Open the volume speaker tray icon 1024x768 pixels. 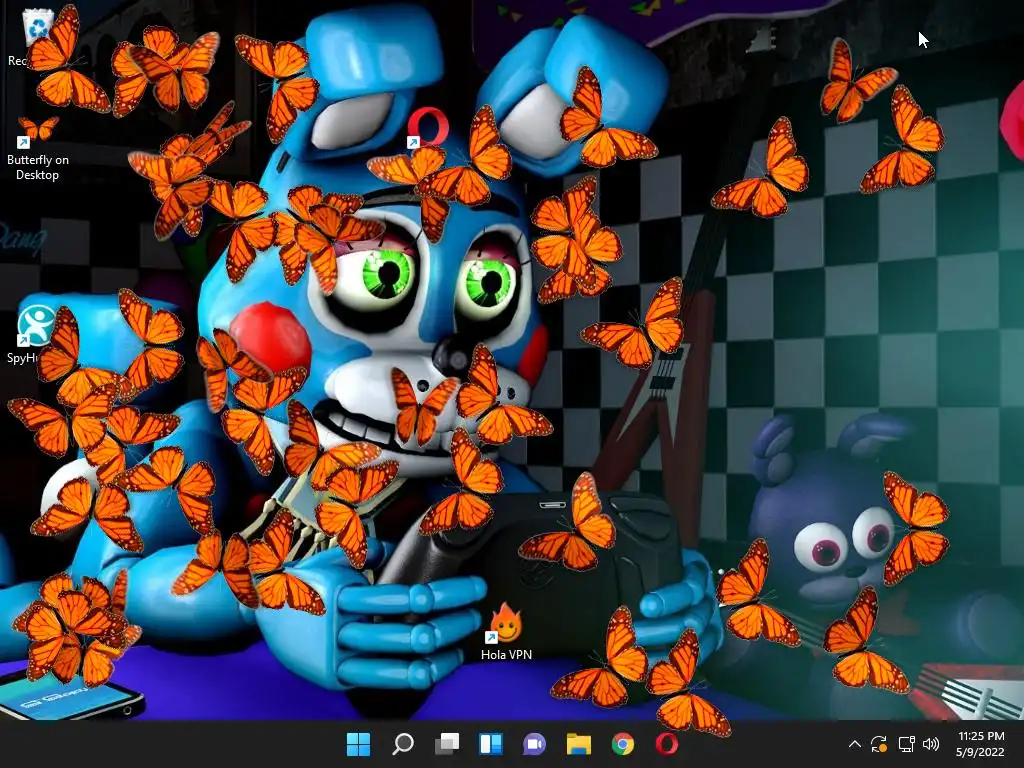[x=931, y=744]
